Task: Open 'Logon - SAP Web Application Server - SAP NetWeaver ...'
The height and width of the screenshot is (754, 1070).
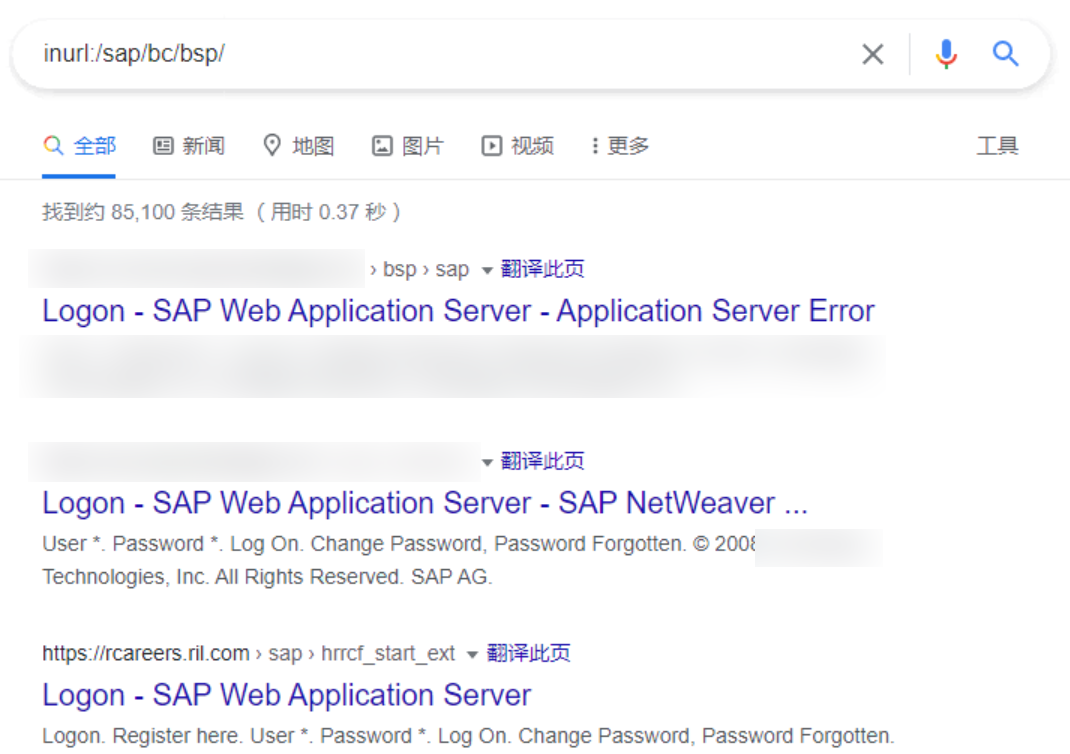Action: point(425,503)
